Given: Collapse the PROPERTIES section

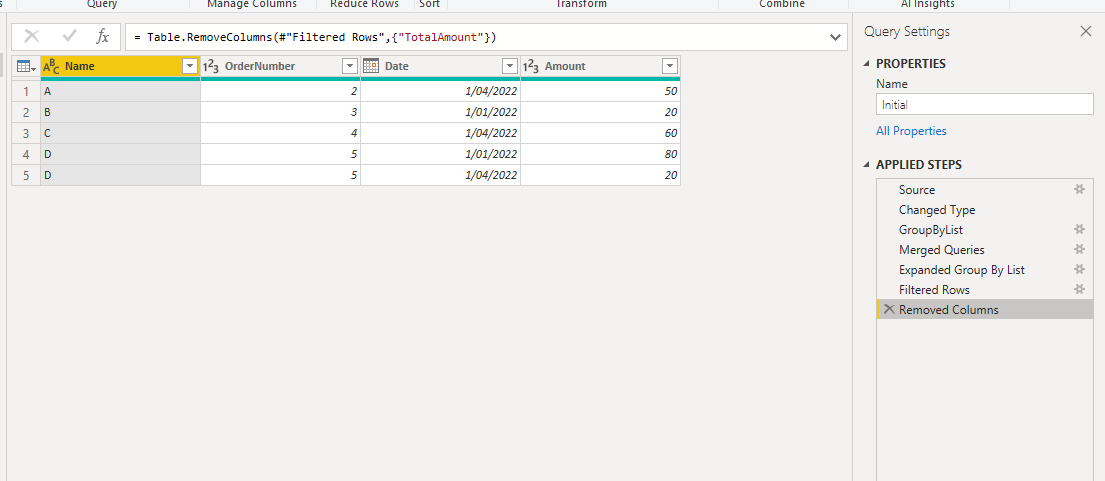Looking at the screenshot, I should click(x=867, y=64).
